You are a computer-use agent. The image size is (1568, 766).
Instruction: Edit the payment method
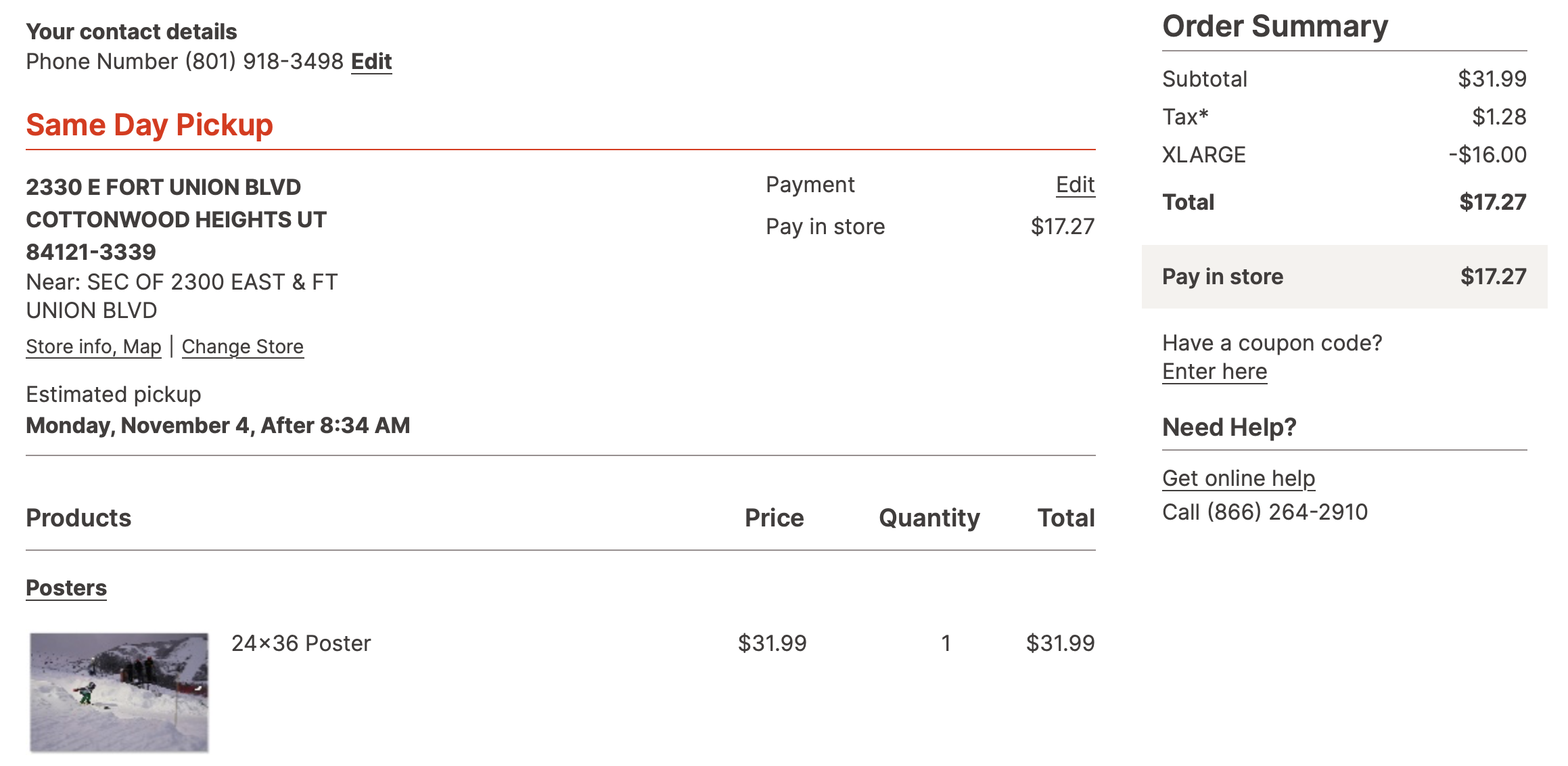point(1075,185)
